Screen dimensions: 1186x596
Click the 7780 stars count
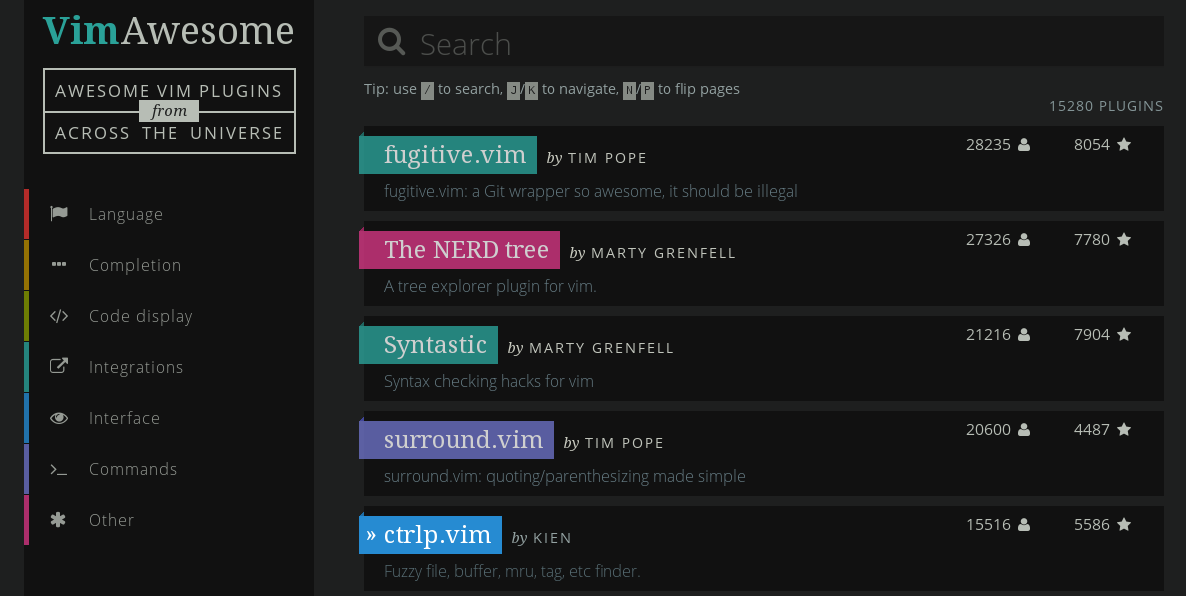point(1091,240)
